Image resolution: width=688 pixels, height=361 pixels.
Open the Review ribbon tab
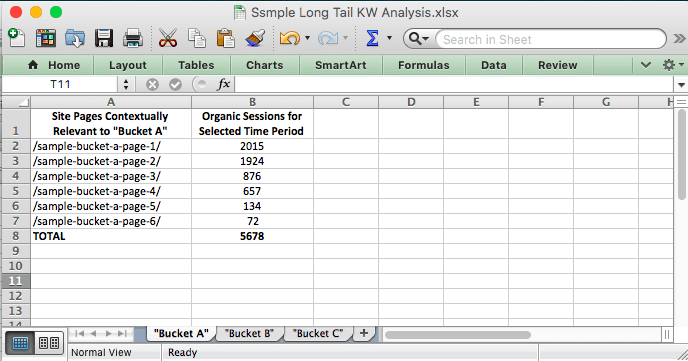558,65
